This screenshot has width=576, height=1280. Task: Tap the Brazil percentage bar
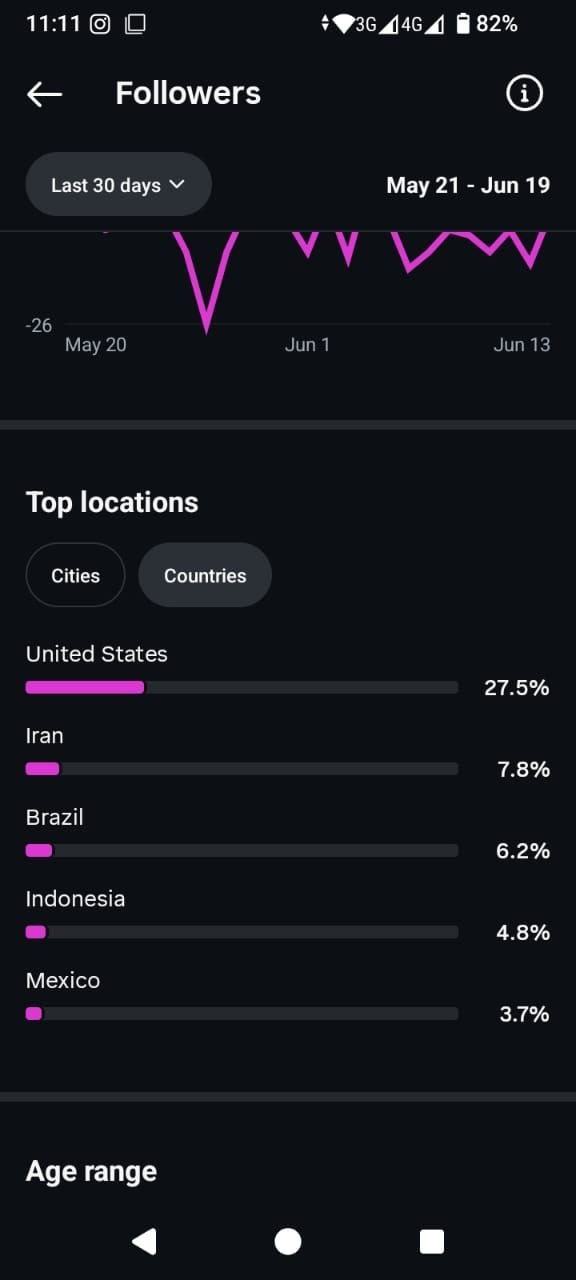pyautogui.click(x=242, y=850)
